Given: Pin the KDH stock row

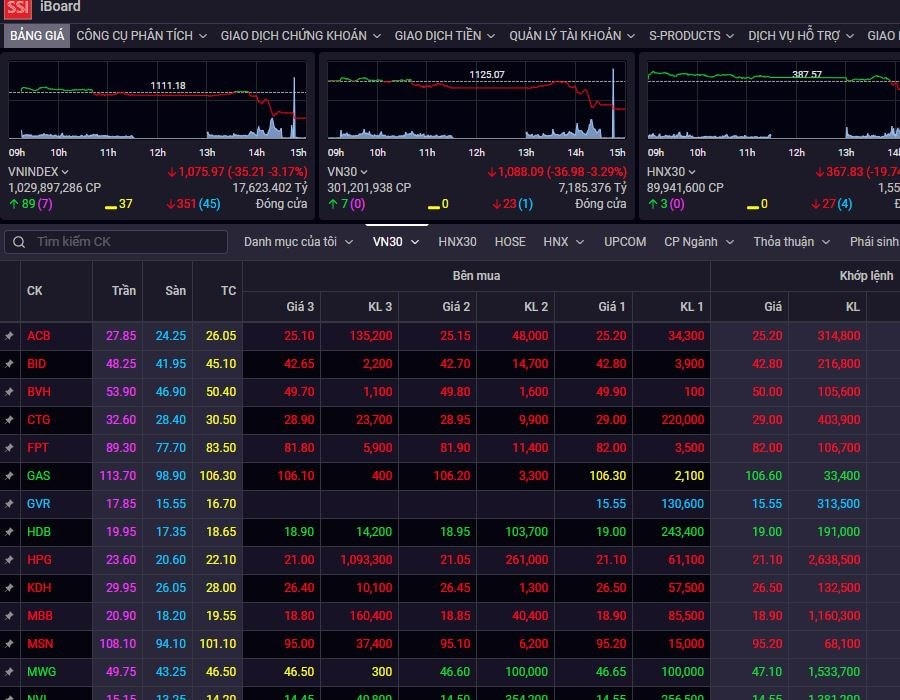Looking at the screenshot, I should click(10, 588).
